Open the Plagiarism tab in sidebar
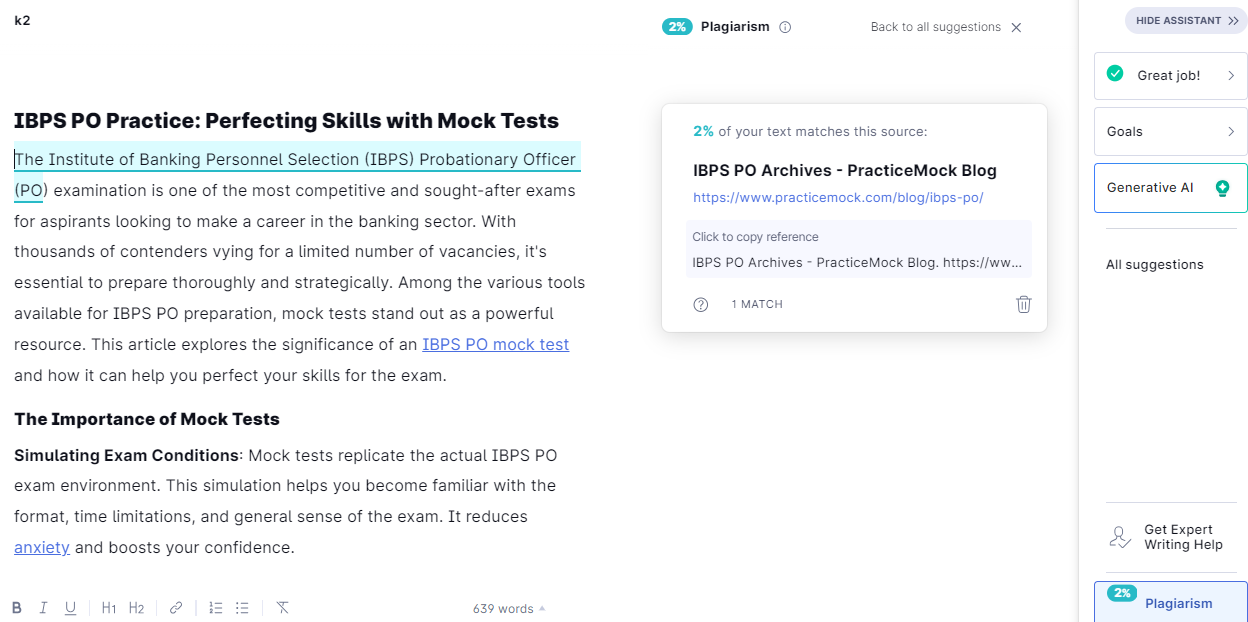Image resolution: width=1248 pixels, height=622 pixels. point(1171,601)
